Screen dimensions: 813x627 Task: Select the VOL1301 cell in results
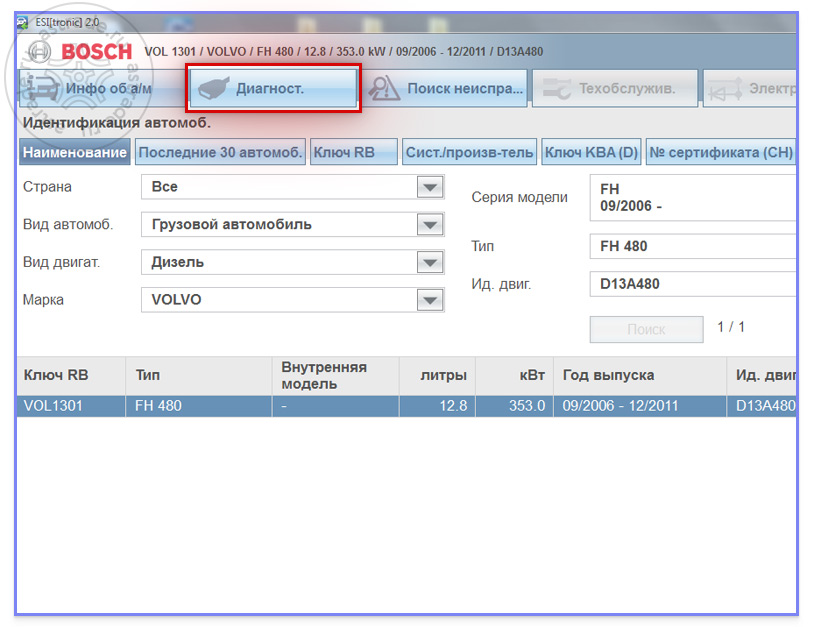pyautogui.click(x=71, y=406)
